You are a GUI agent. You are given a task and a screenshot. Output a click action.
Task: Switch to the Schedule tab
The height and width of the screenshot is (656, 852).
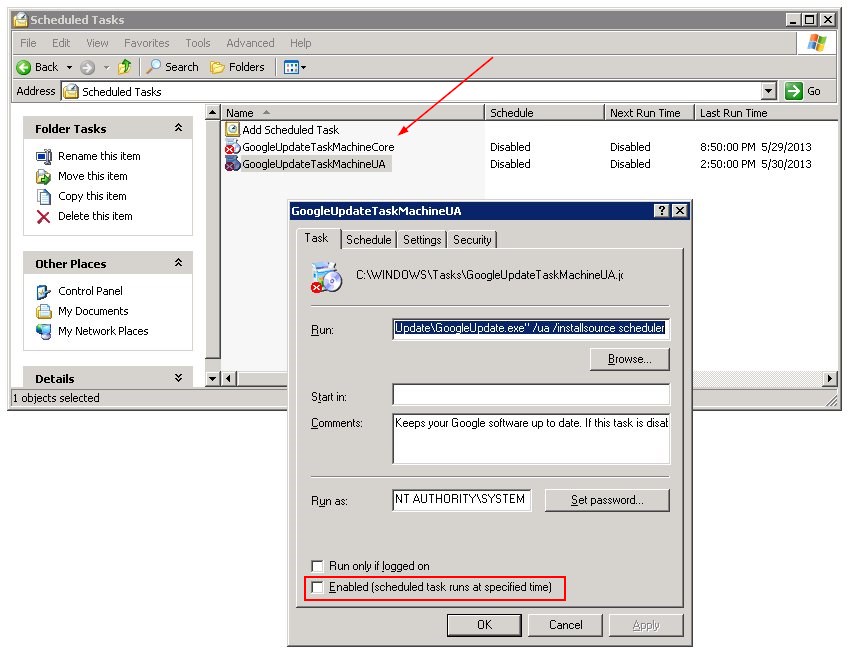tap(368, 240)
